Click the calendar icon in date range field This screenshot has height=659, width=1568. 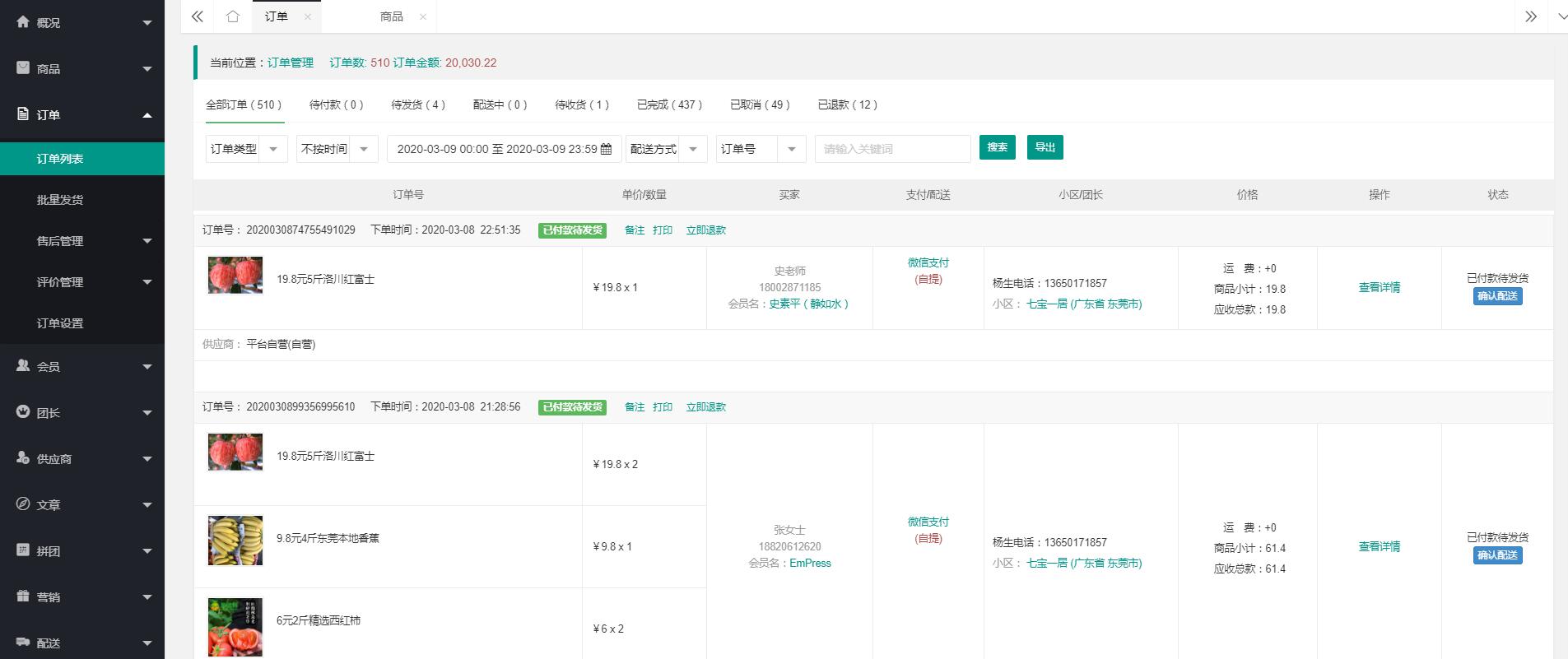coord(607,149)
